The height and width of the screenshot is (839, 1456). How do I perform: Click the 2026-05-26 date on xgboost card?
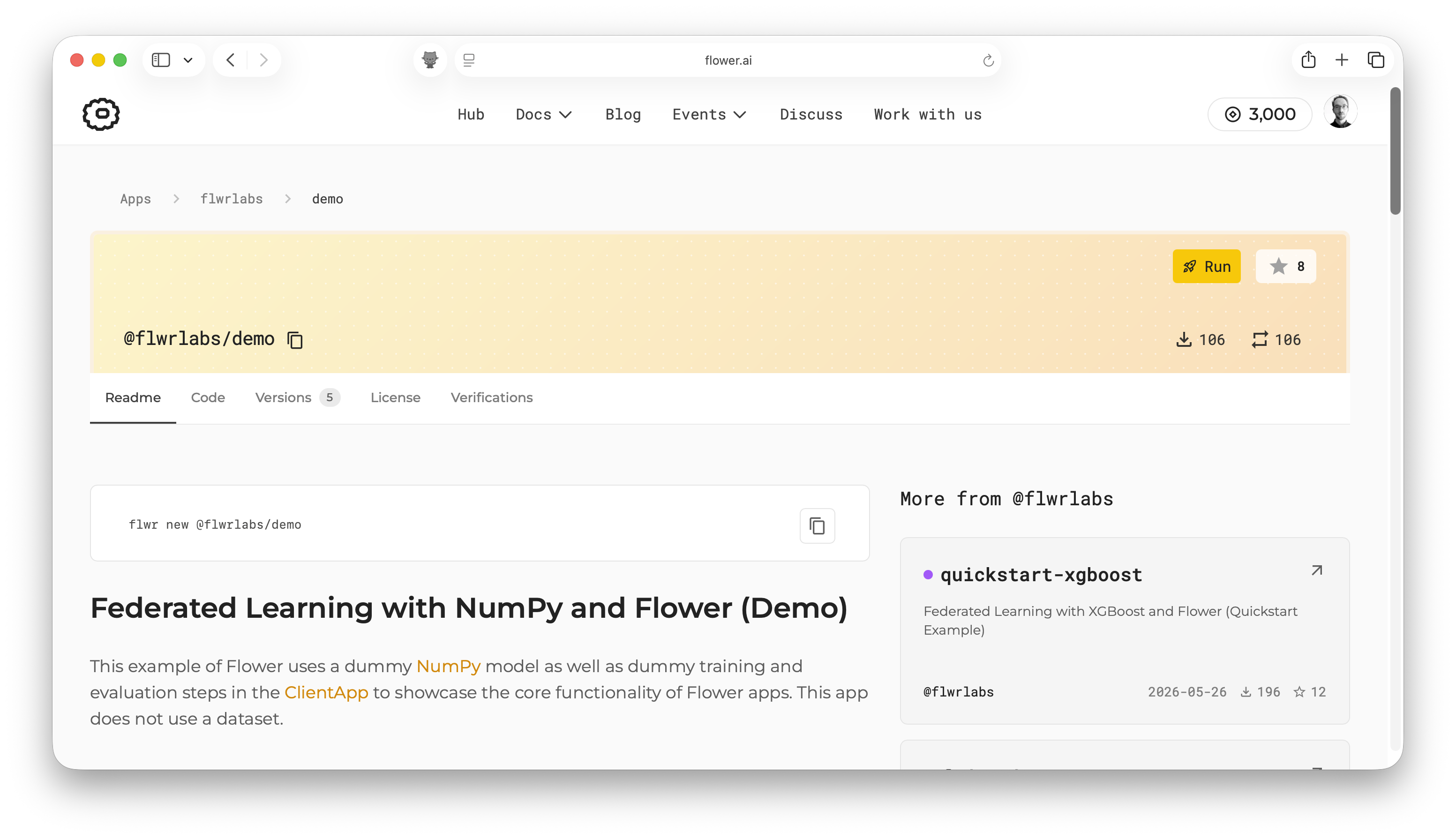tap(1187, 692)
